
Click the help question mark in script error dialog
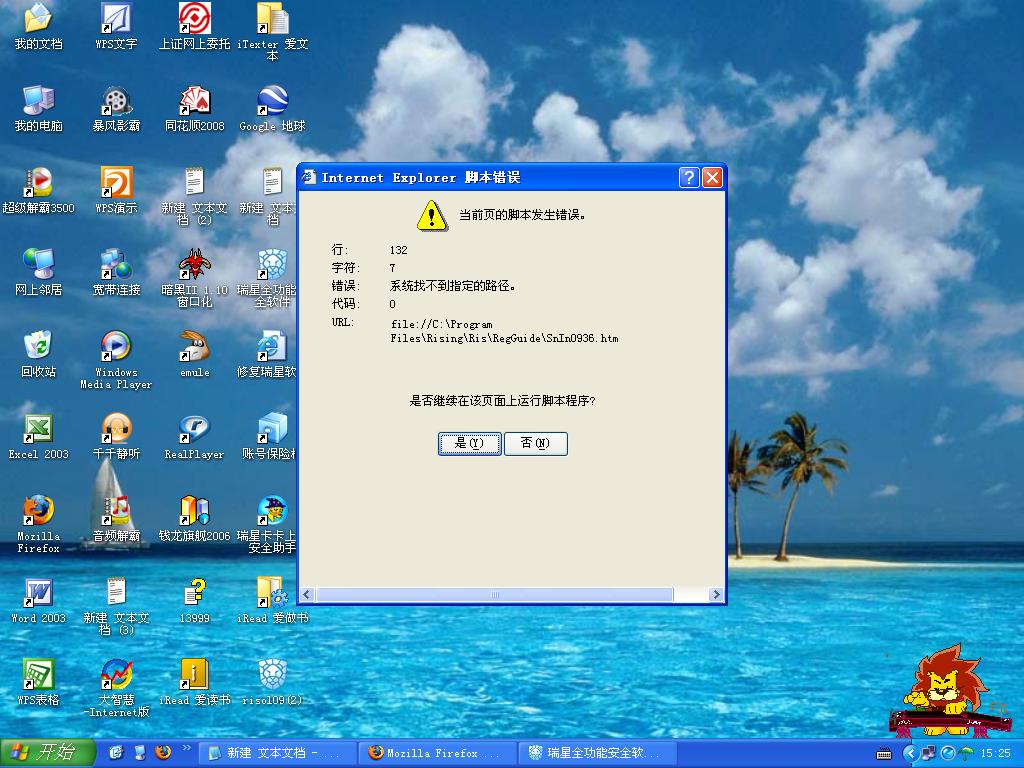689,178
